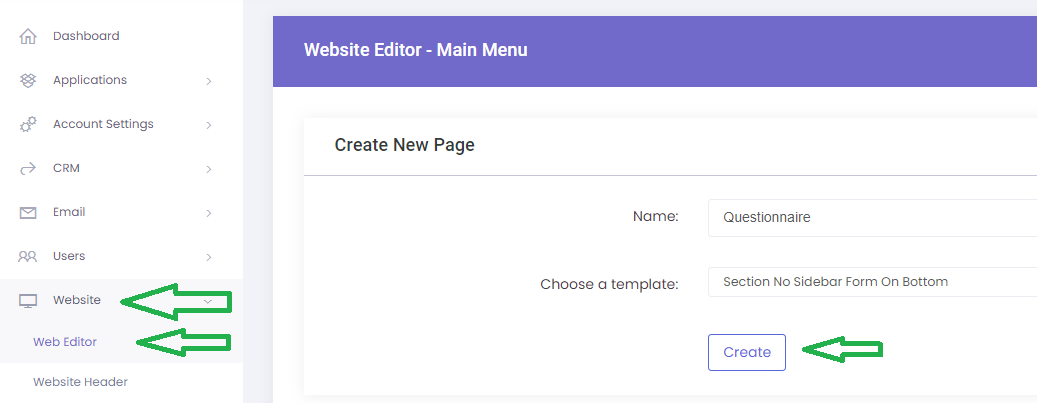Image resolution: width=1037 pixels, height=403 pixels.
Task: Click the Name field containing Questionnaire
Action: coord(870,217)
